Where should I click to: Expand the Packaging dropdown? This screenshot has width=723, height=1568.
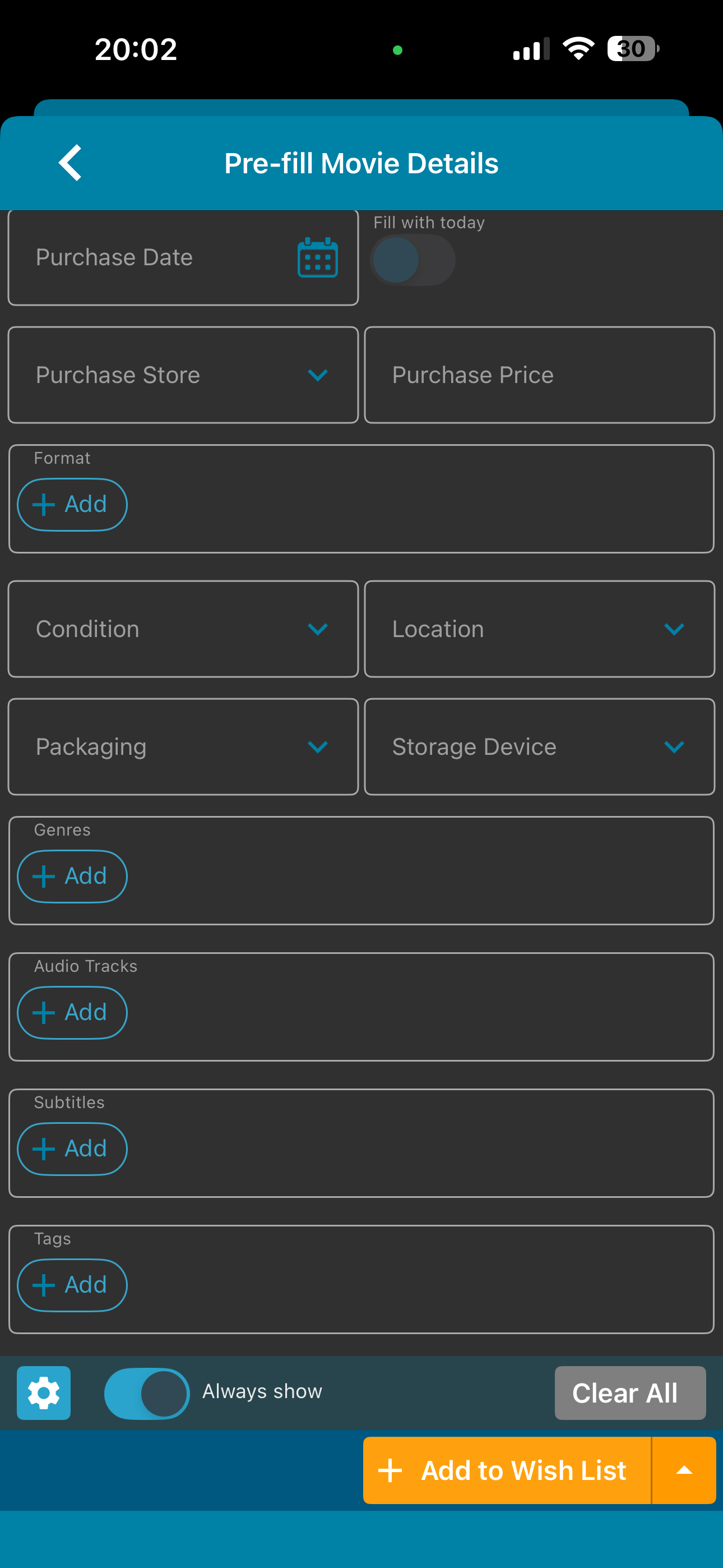point(183,747)
